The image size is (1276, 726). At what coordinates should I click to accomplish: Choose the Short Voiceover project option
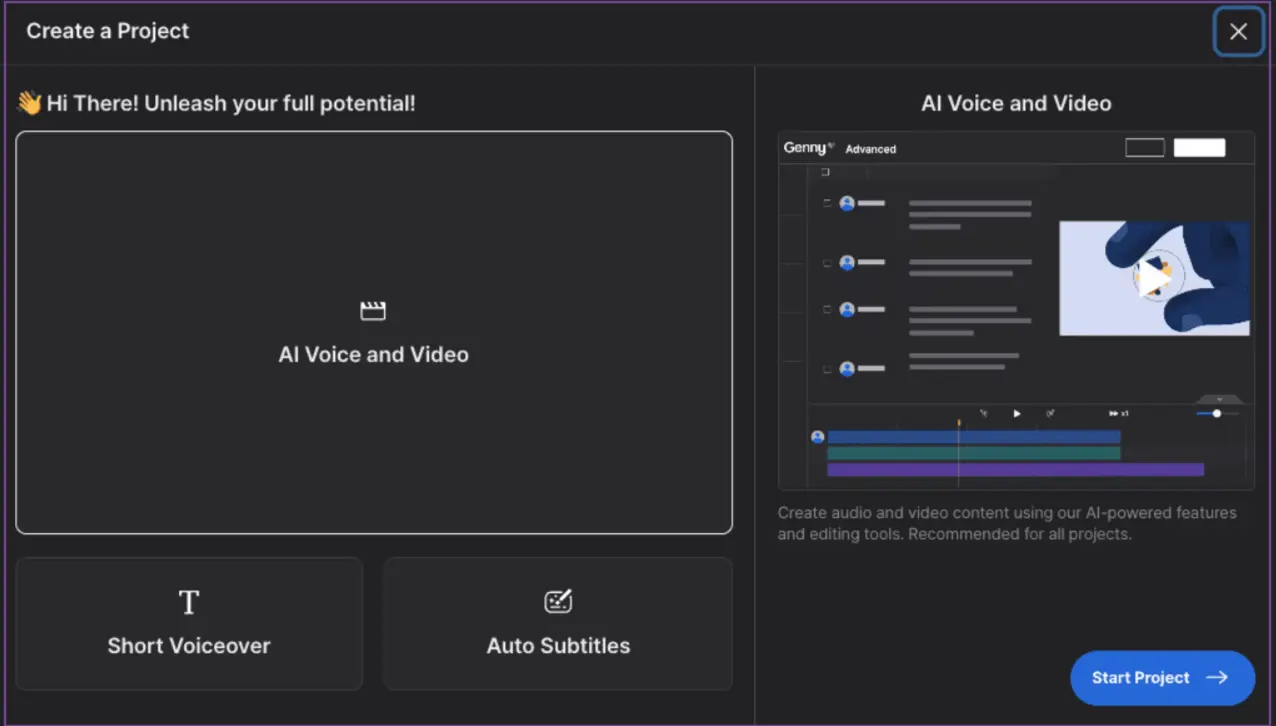click(189, 623)
